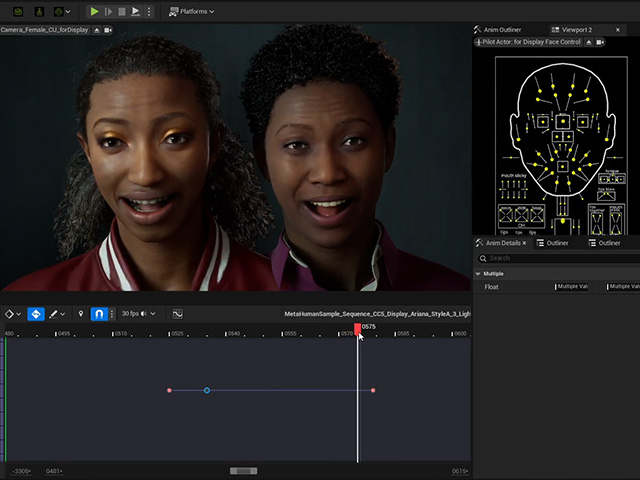Viewport: 640px width, 480px height.
Task: Start Play In Editor with green play button
Action: (94, 11)
